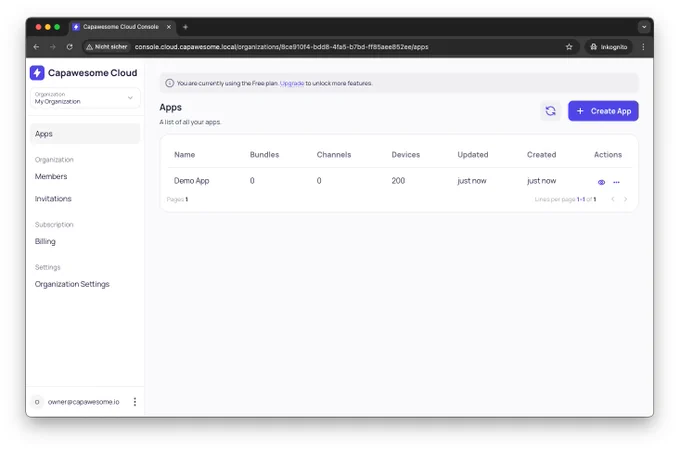
Task: Switch to Capawesome Cloud Console tab
Action: point(121,27)
